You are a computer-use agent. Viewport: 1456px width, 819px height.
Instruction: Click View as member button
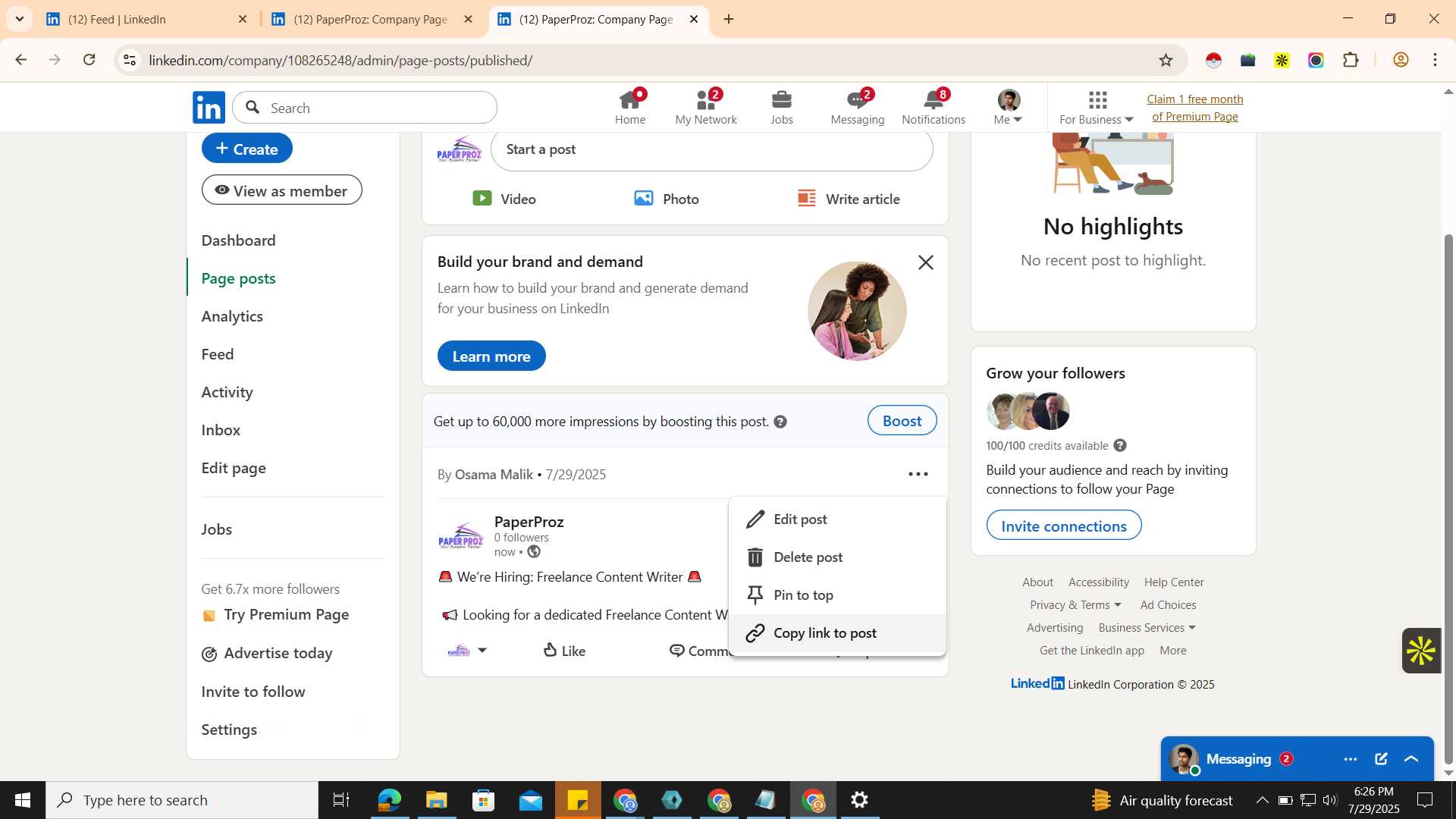click(281, 190)
